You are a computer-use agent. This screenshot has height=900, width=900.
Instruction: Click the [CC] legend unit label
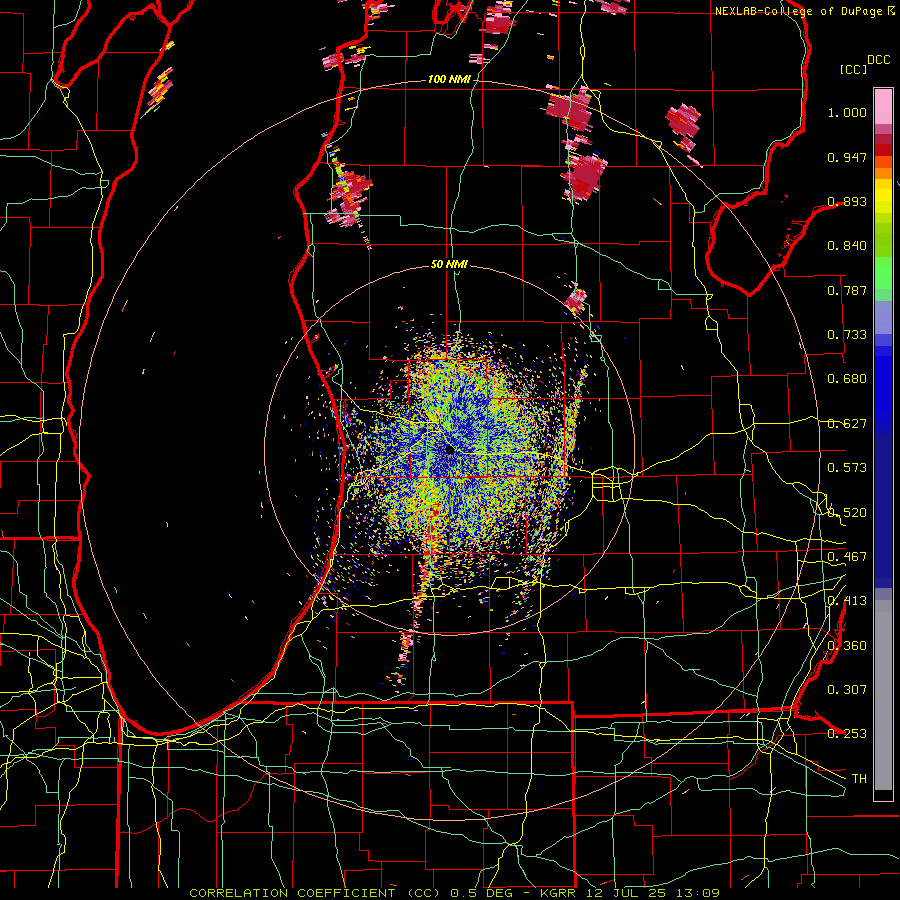click(x=853, y=69)
